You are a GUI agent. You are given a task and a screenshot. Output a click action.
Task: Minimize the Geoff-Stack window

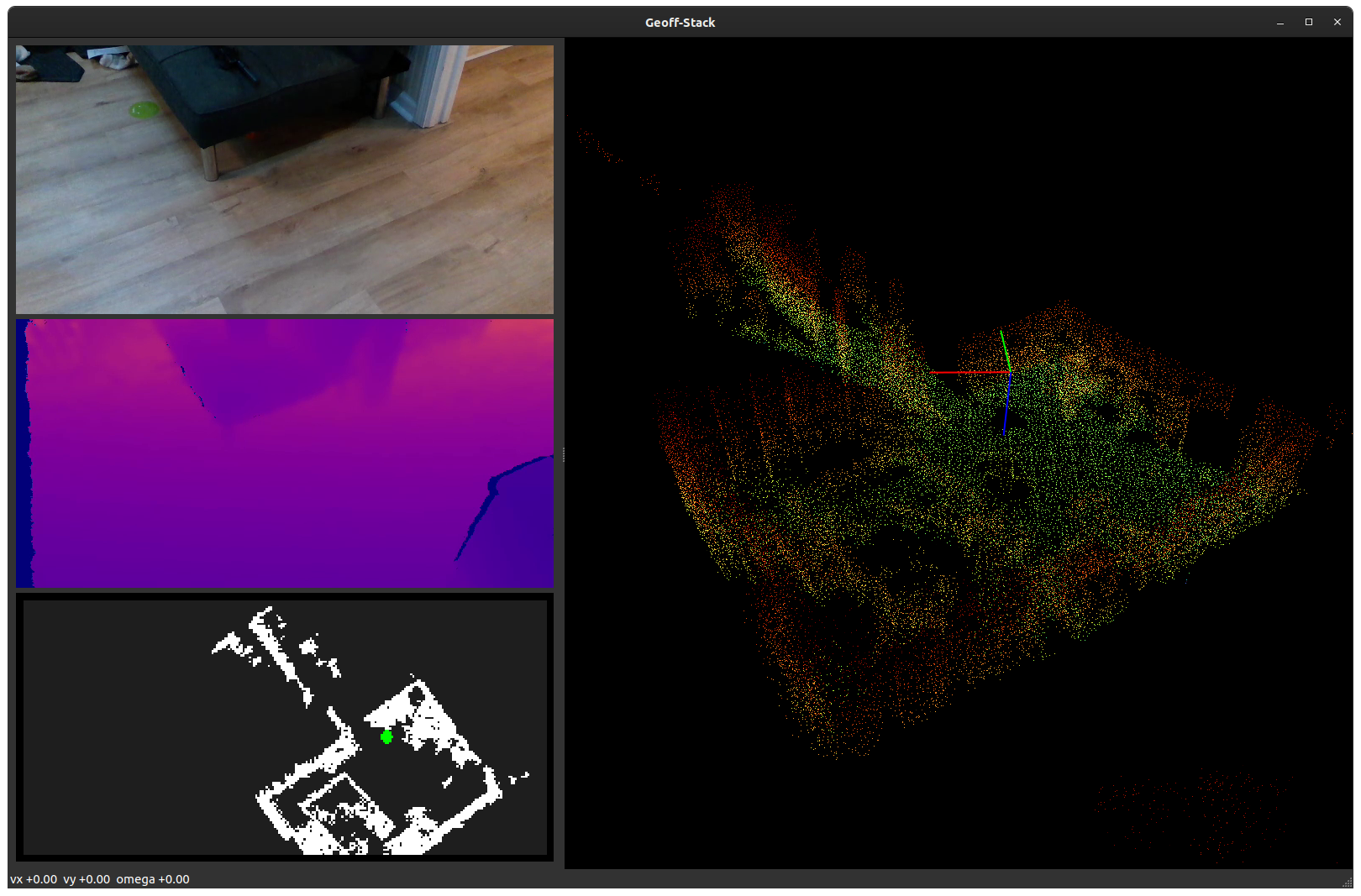[x=1280, y=23]
